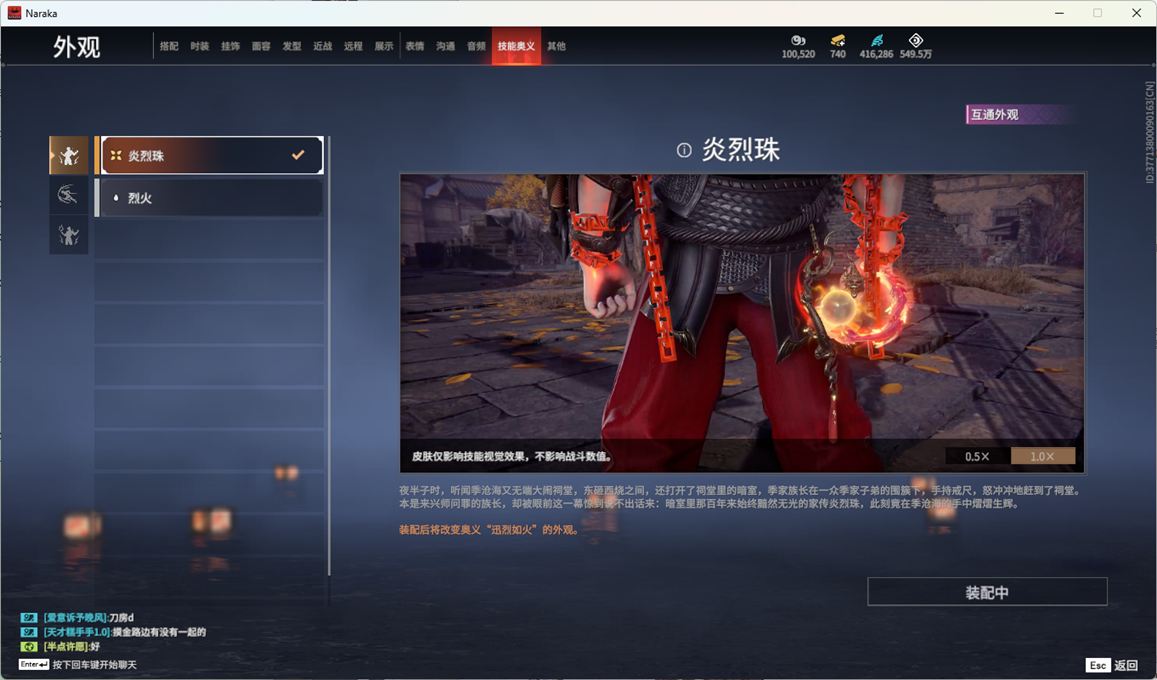Open the 互通外观 button
The height and width of the screenshot is (680, 1157).
[1017, 114]
